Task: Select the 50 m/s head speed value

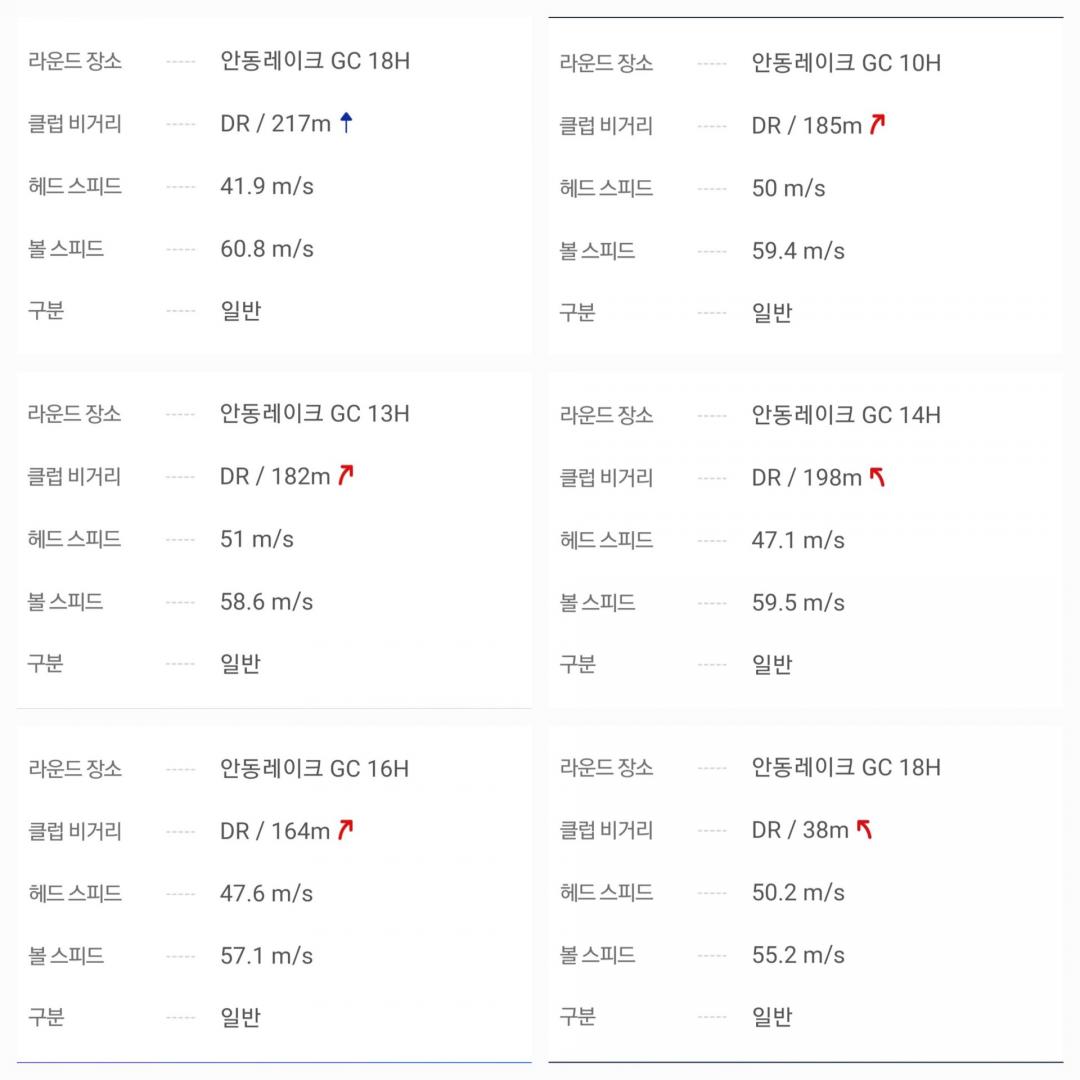Action: (788, 188)
